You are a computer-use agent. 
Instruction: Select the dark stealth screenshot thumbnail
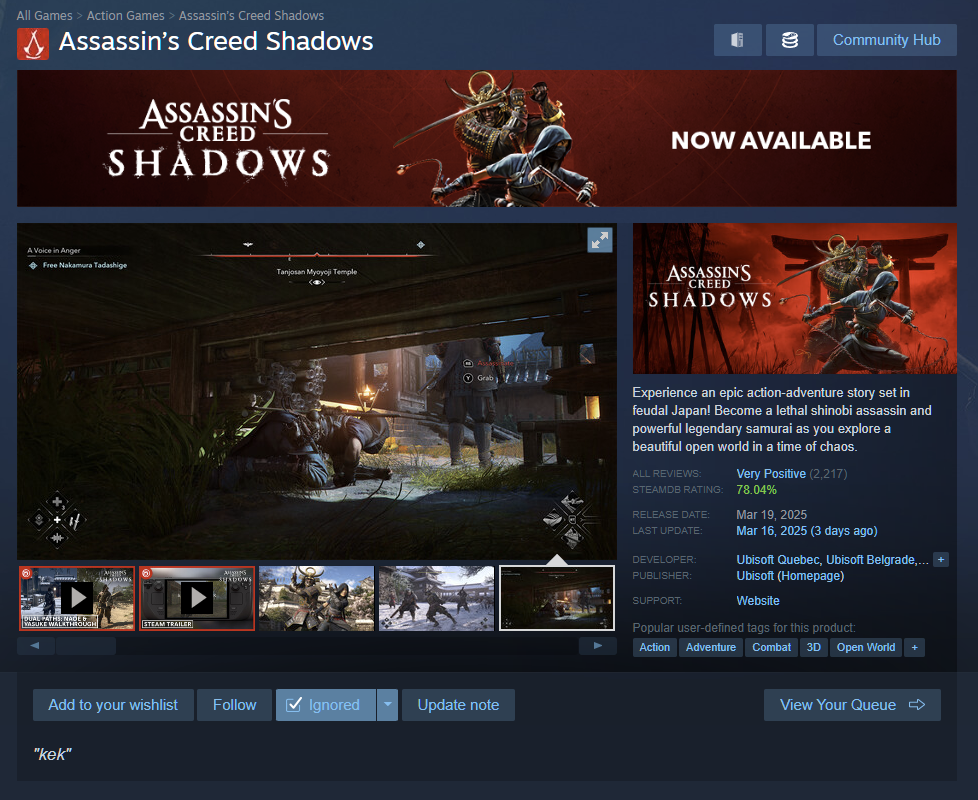tap(557, 598)
